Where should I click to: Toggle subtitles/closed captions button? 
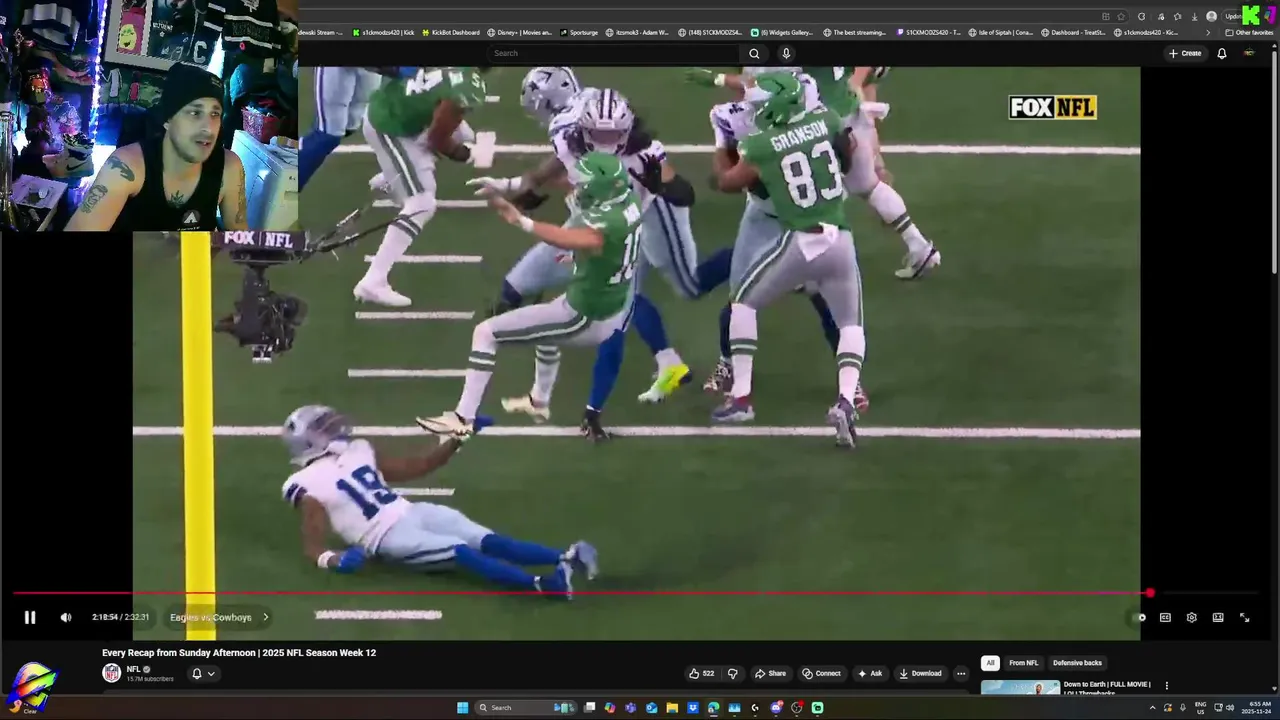click(1165, 617)
